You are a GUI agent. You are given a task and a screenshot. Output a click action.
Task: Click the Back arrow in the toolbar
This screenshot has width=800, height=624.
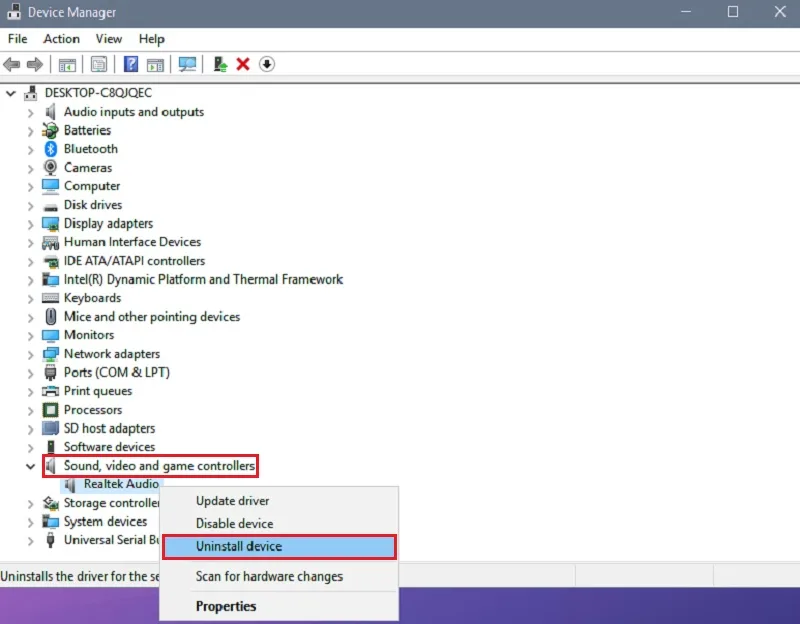tap(12, 65)
